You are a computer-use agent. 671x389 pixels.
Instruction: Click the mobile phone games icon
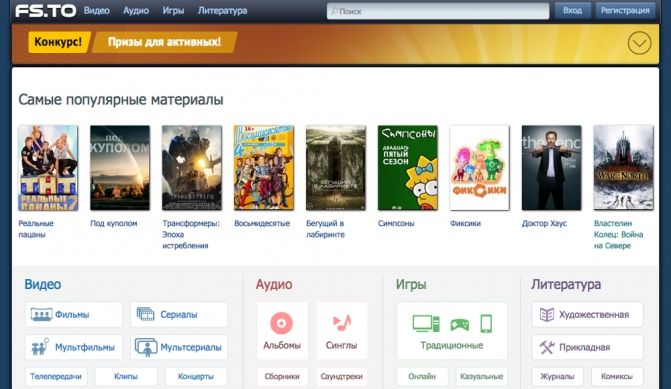point(486,324)
